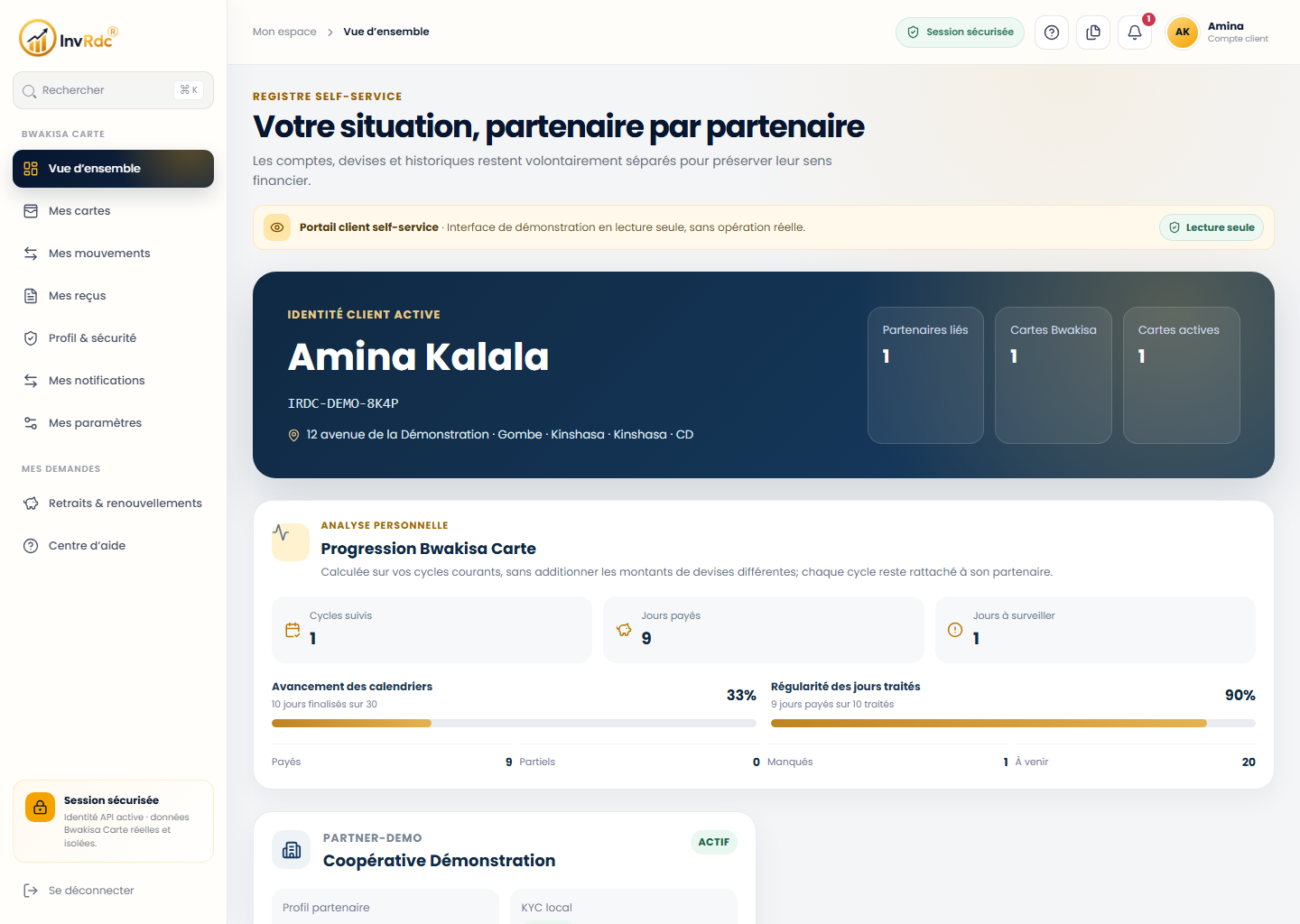Click the Amina Compte client account label
1300x924 pixels.
(1238, 32)
